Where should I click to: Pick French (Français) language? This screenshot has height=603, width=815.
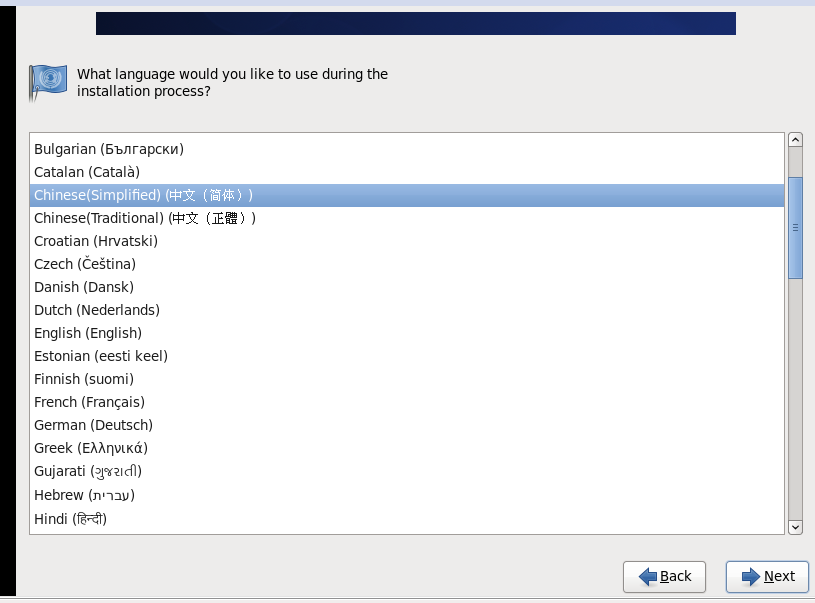[x=406, y=402]
